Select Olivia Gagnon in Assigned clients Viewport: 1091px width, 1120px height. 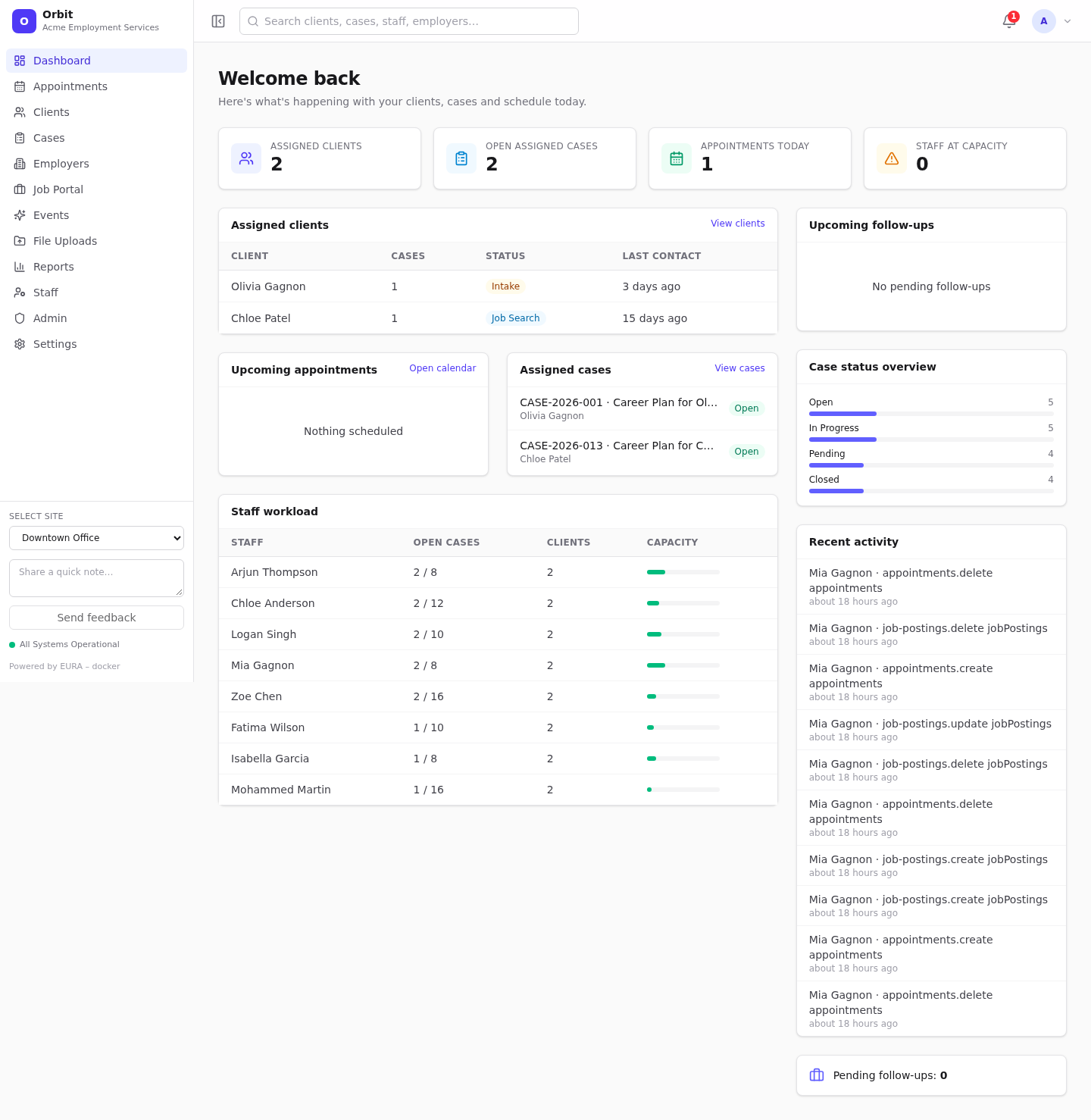498,286
